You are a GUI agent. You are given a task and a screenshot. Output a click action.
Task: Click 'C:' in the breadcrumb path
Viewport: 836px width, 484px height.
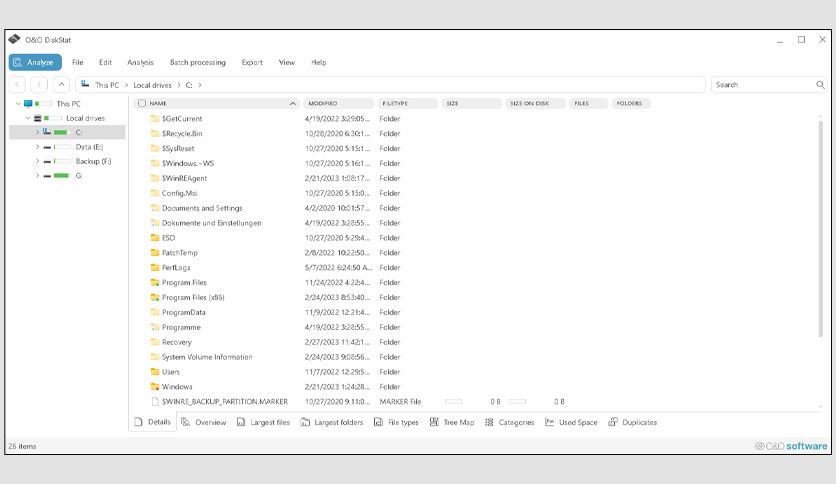click(x=189, y=85)
